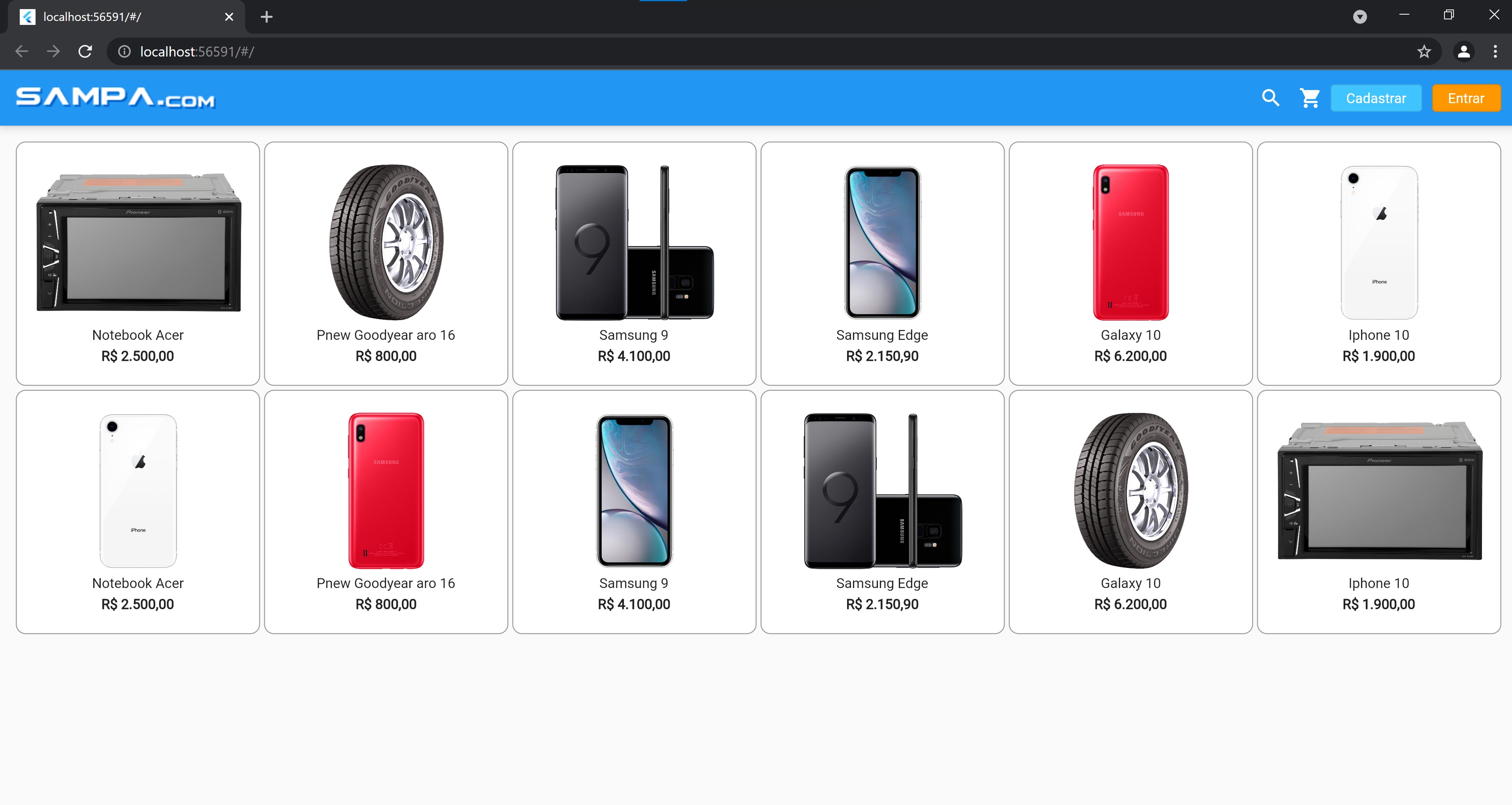The width and height of the screenshot is (1512, 805).
Task: Go back with the browser back arrow
Action: click(x=22, y=52)
